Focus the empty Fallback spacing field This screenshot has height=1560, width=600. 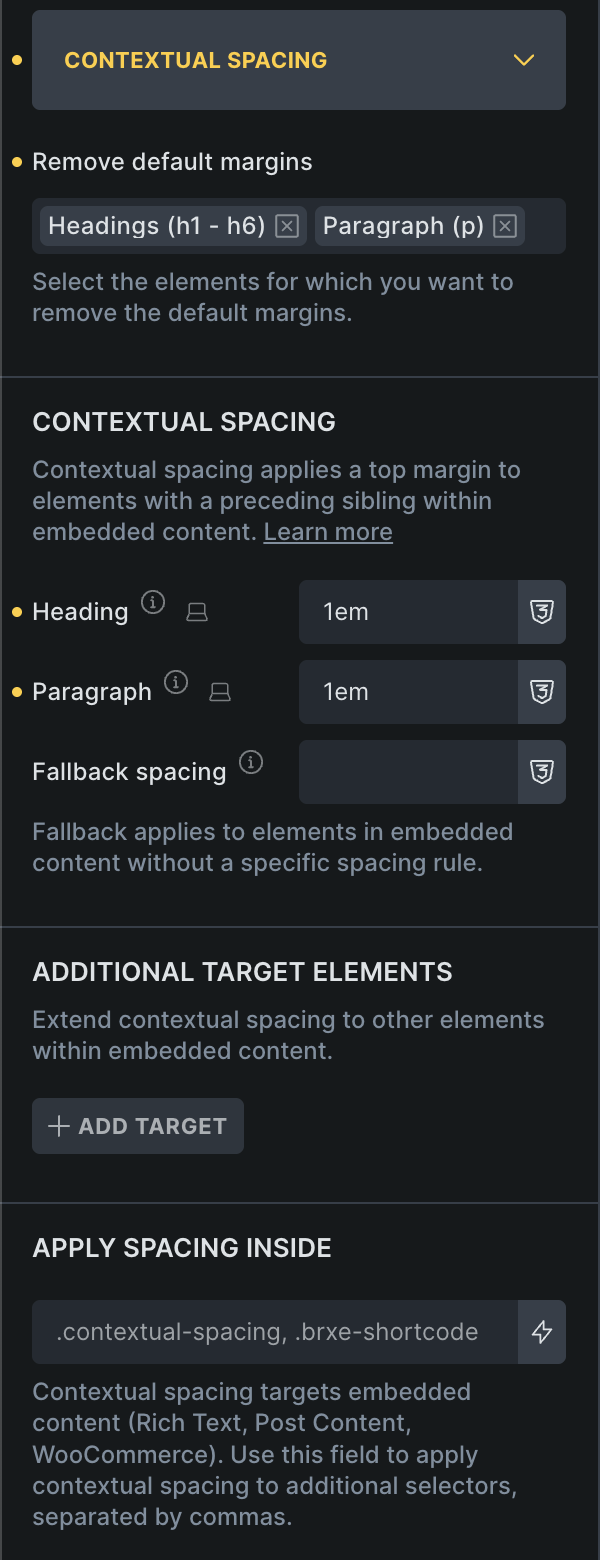408,772
